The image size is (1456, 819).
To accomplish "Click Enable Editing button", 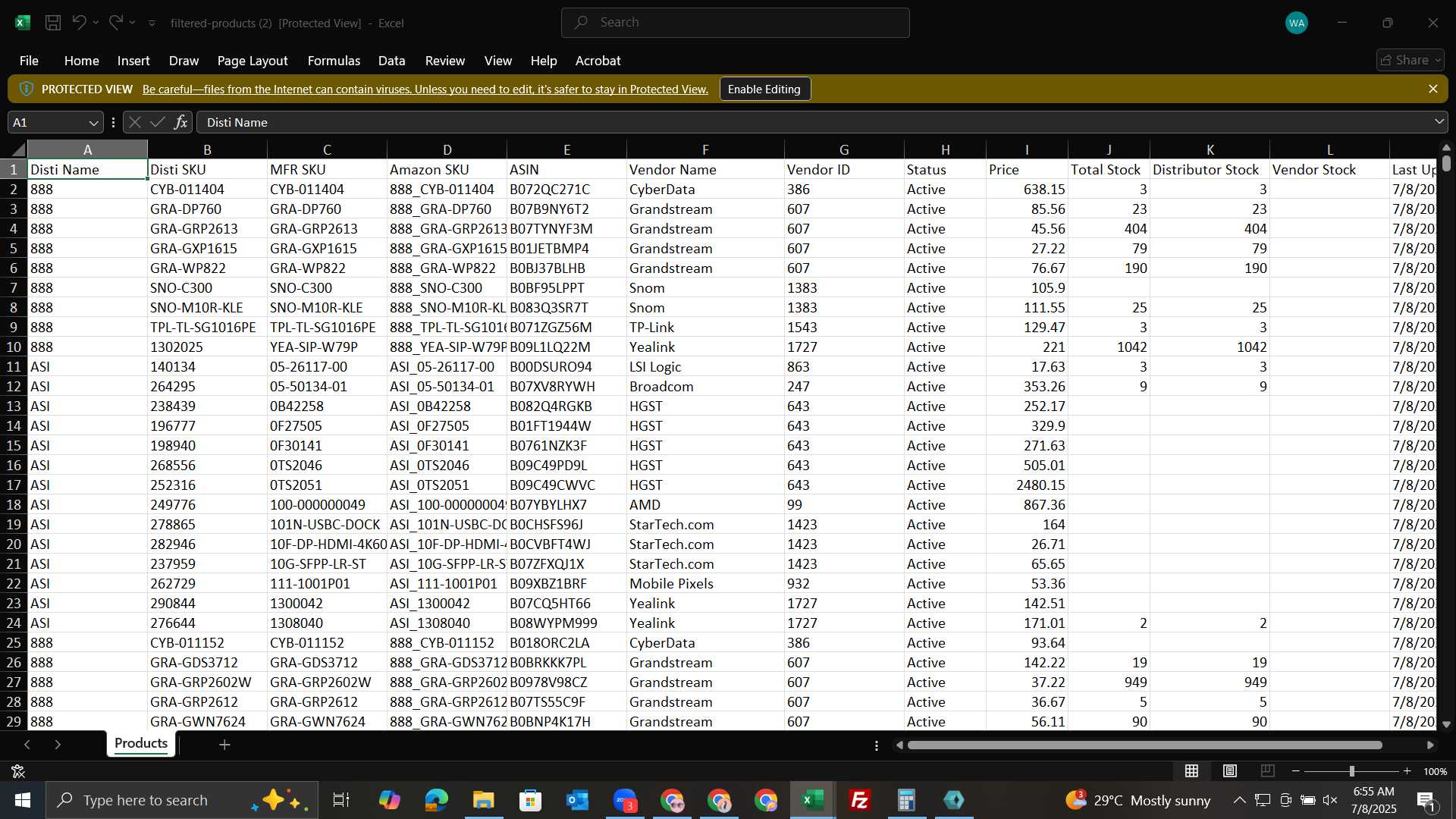I will 764,89.
